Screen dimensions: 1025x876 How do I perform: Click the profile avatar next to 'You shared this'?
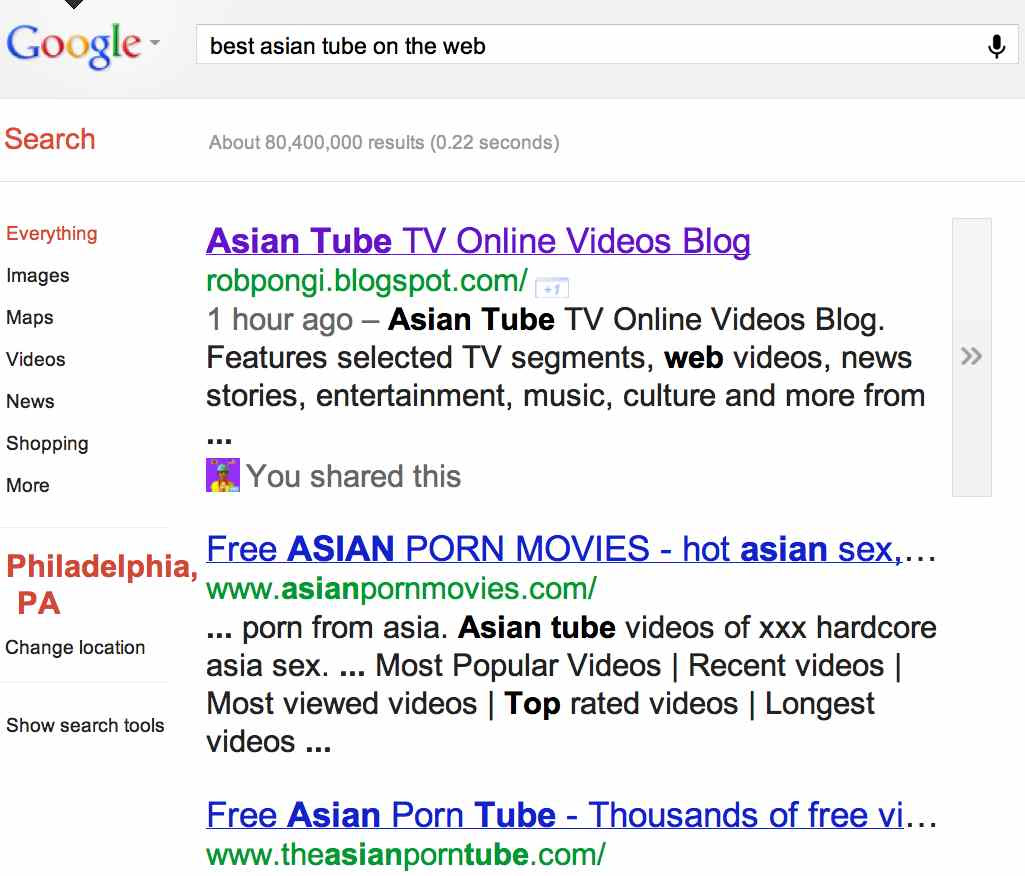click(x=222, y=475)
